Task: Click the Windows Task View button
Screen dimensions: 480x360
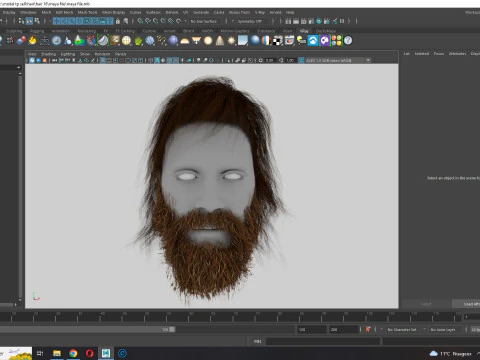Action: (40, 353)
